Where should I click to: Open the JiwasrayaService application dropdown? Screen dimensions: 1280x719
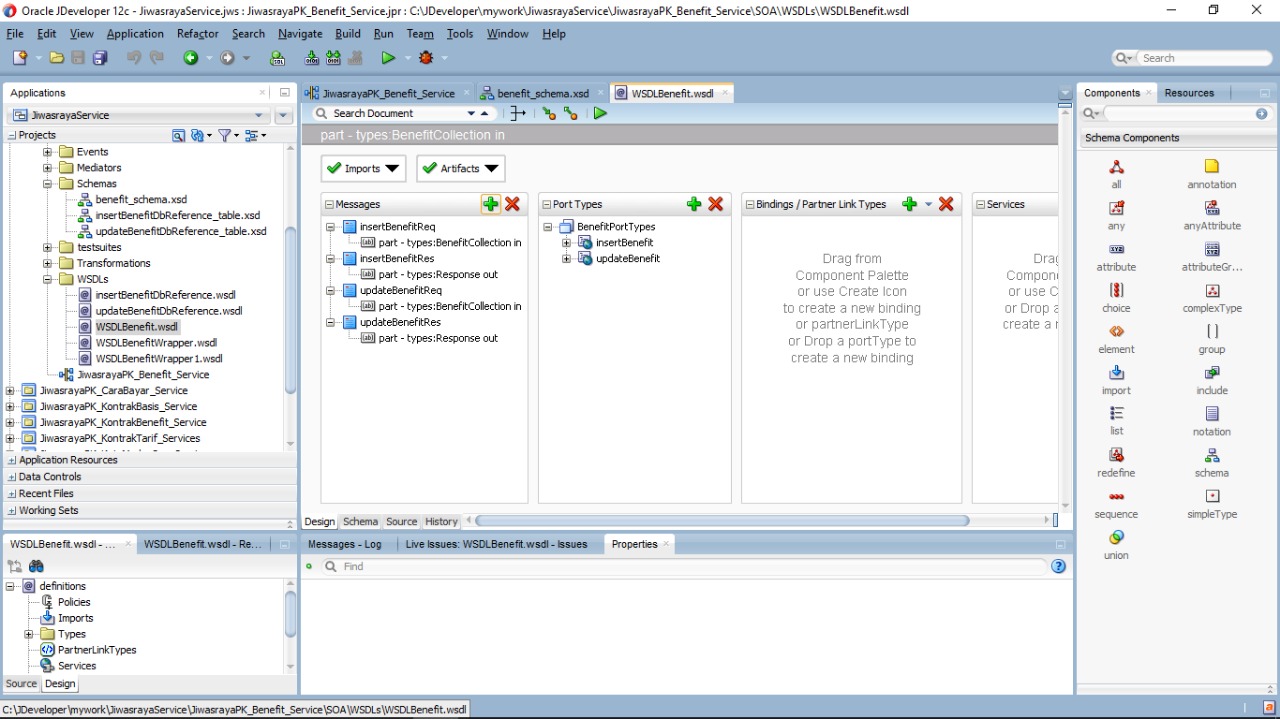pyautogui.click(x=259, y=115)
